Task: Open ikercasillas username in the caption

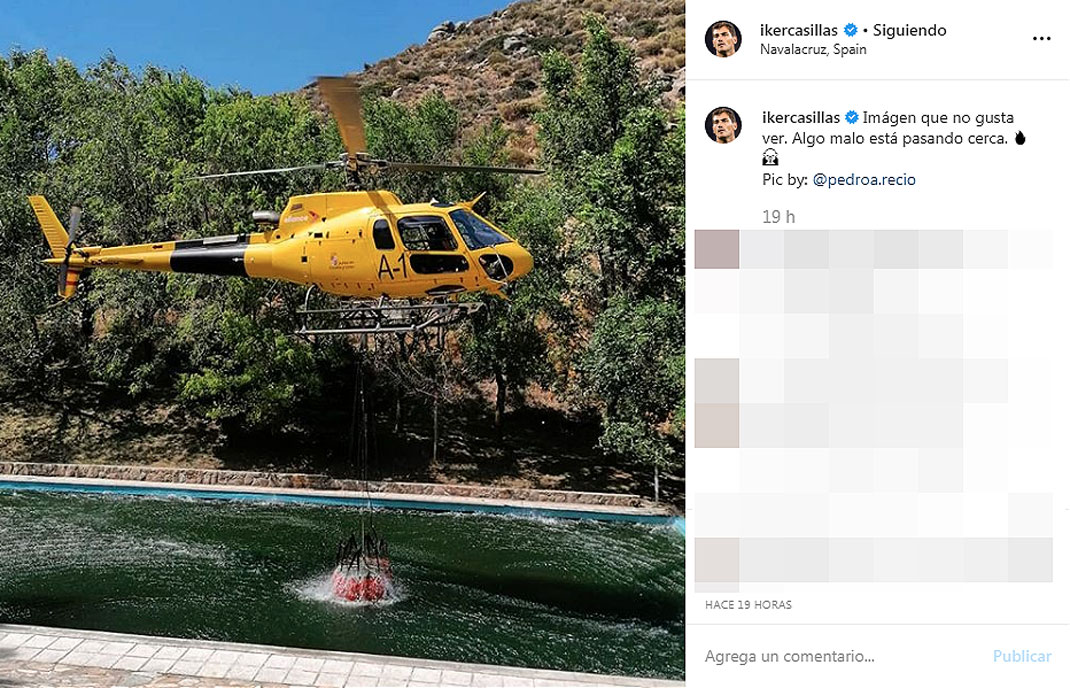Action: pyautogui.click(x=800, y=117)
